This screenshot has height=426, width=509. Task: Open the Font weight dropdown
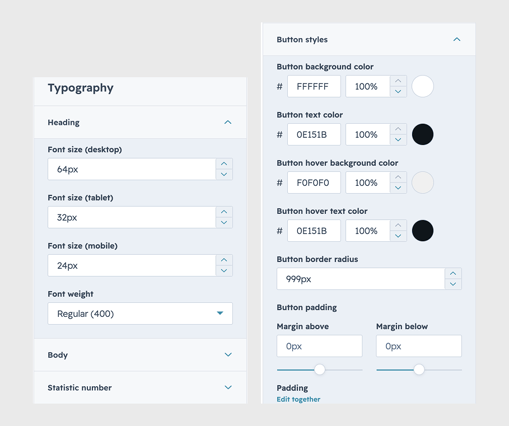point(140,313)
